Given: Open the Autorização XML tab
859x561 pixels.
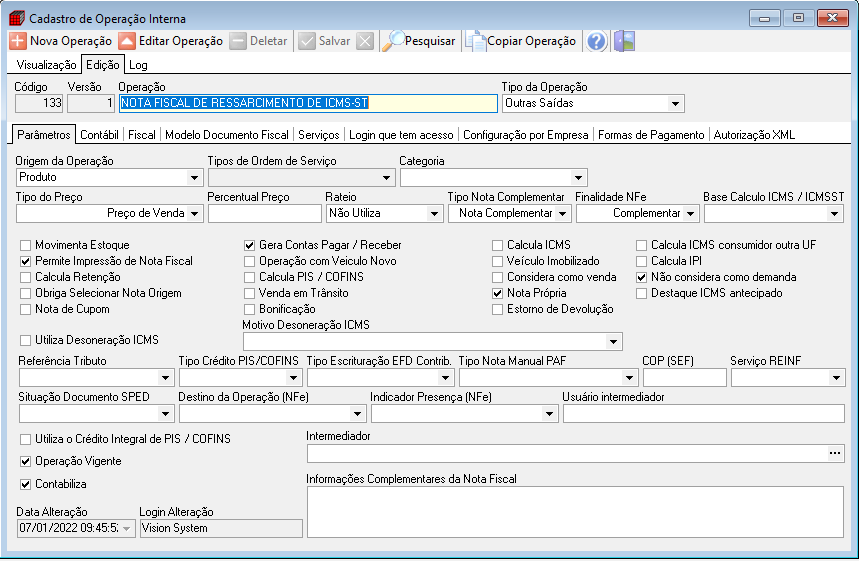Looking at the screenshot, I should coord(754,135).
